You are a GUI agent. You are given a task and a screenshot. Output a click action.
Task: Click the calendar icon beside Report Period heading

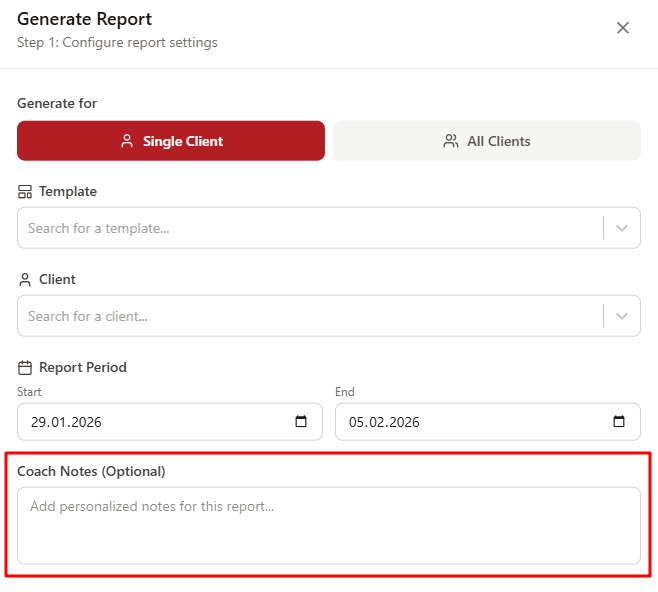pyautogui.click(x=25, y=368)
